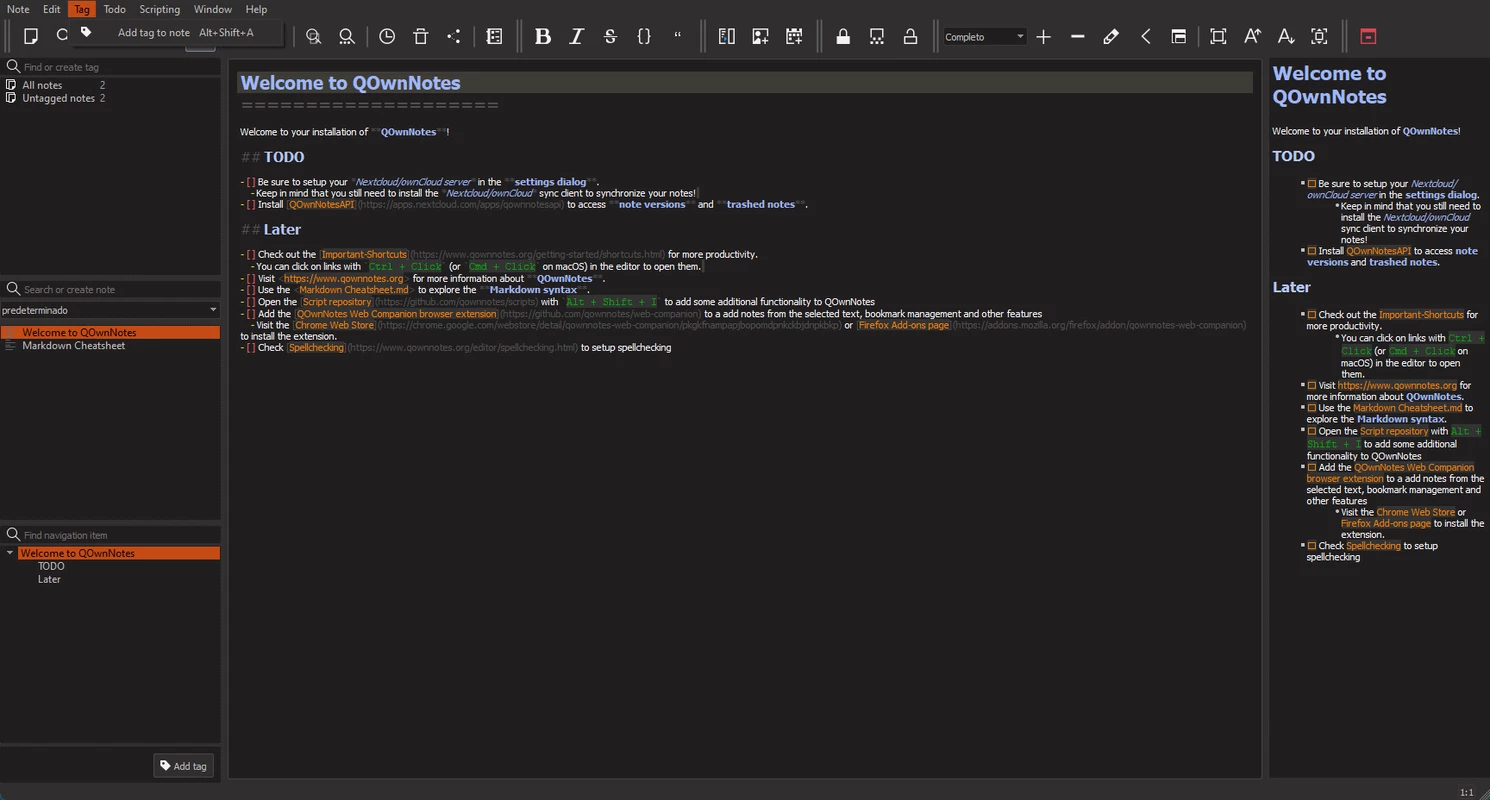The image size is (1490, 800).
Task: Open Firefox Add-ons page link in preview
Action: (1386, 523)
